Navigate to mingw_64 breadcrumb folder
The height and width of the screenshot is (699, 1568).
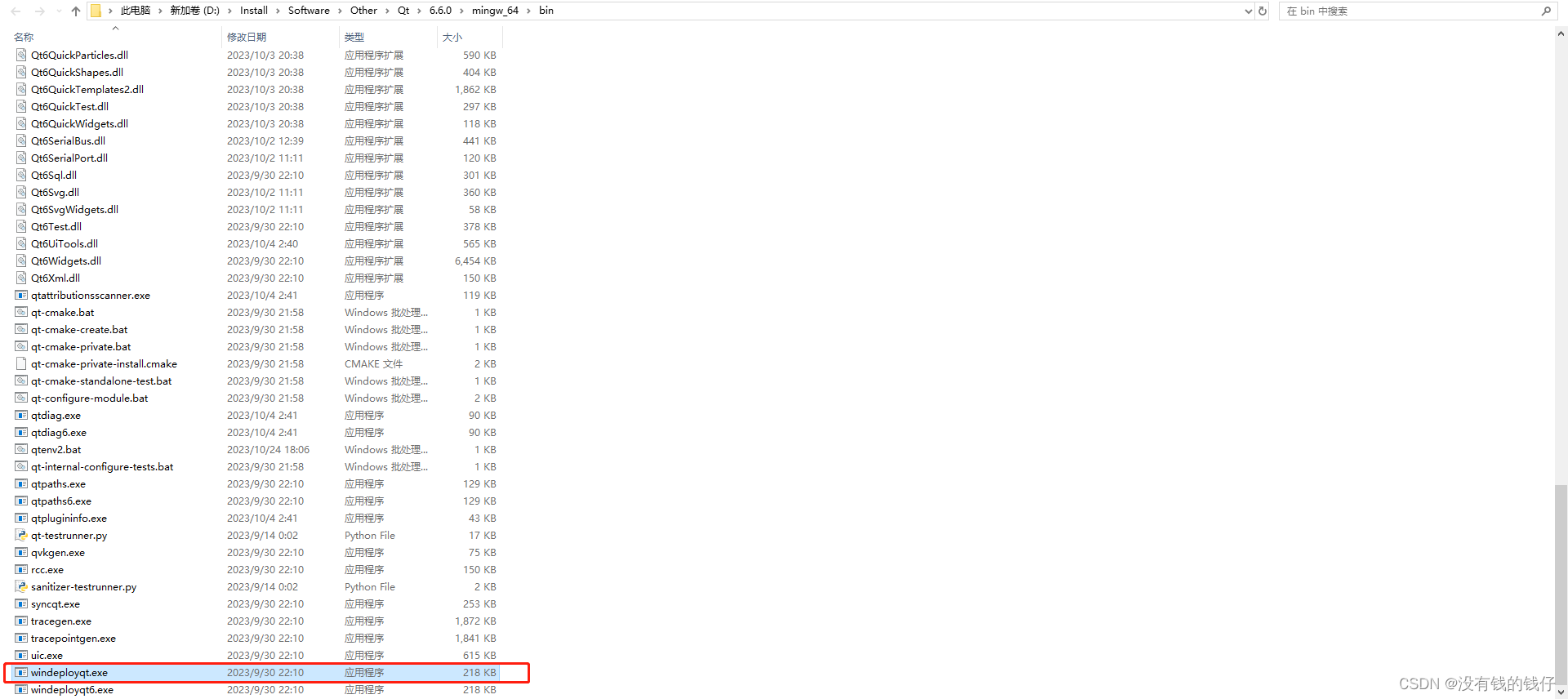point(495,11)
